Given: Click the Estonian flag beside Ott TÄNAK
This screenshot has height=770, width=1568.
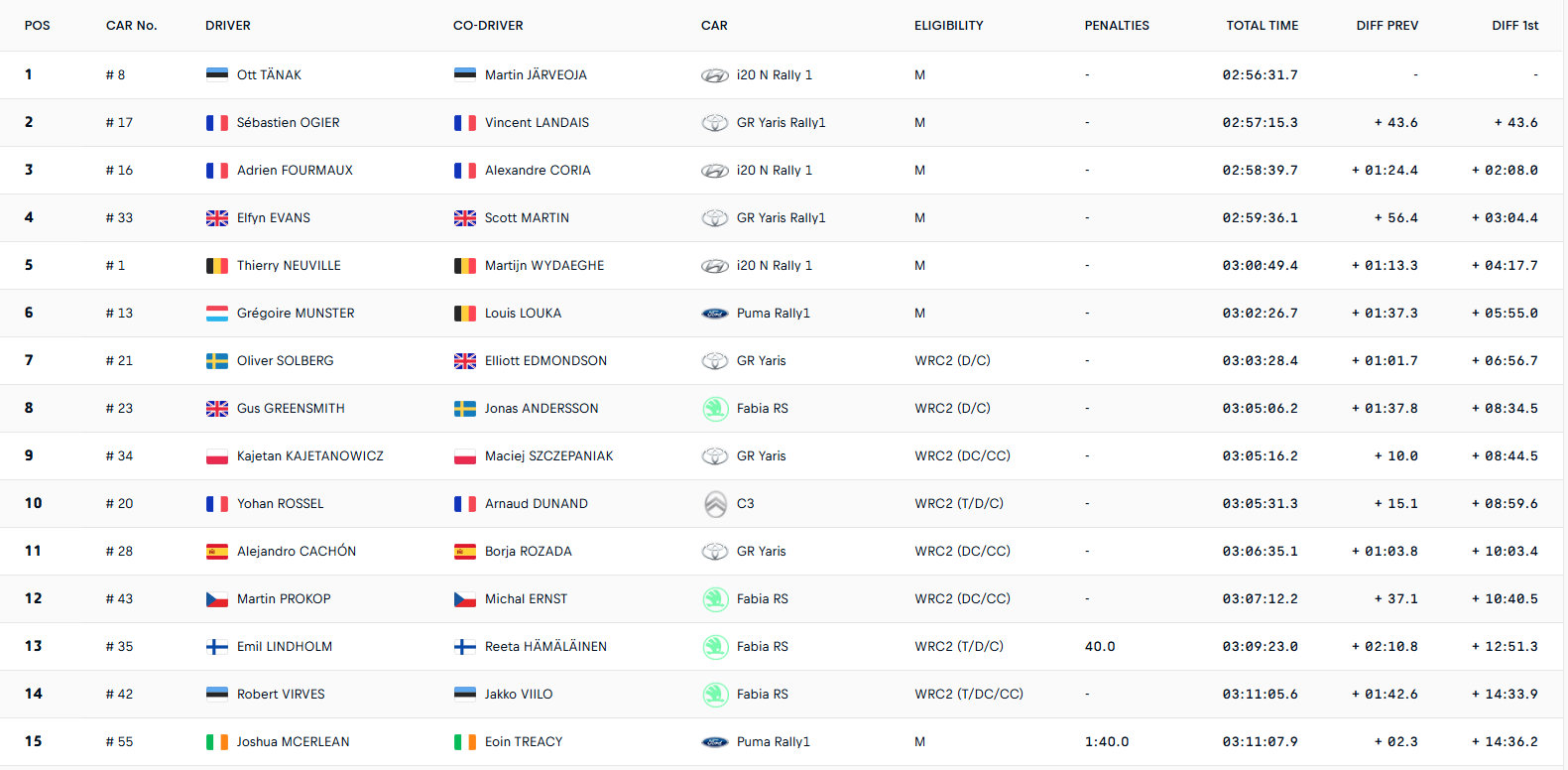Looking at the screenshot, I should point(217,74).
